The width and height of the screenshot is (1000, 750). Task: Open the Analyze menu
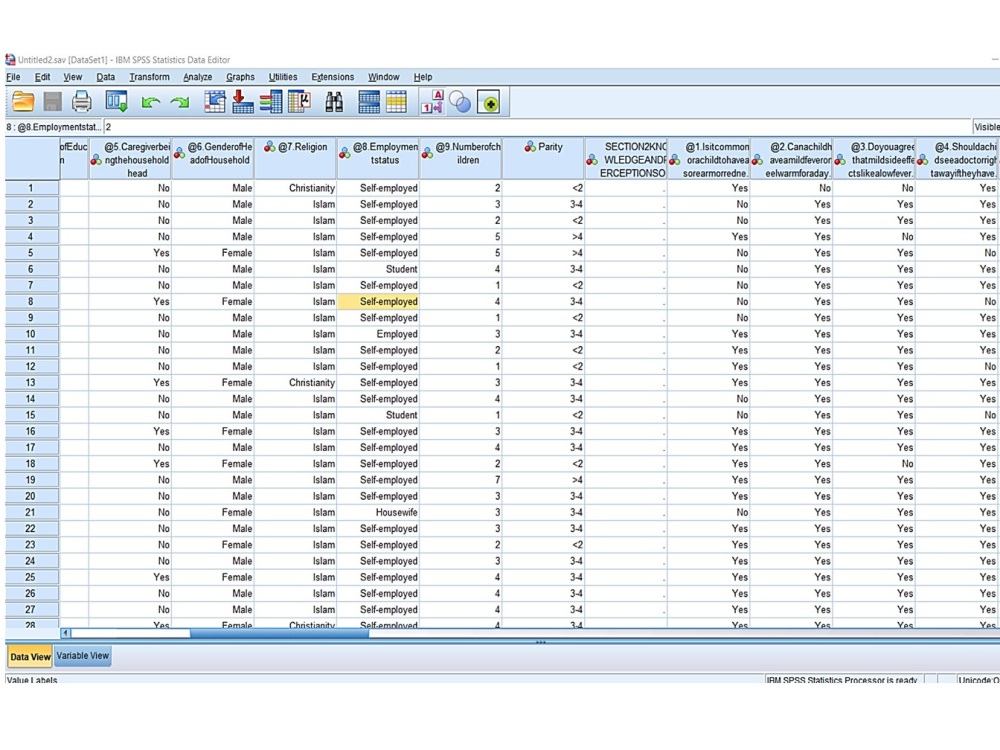point(198,77)
